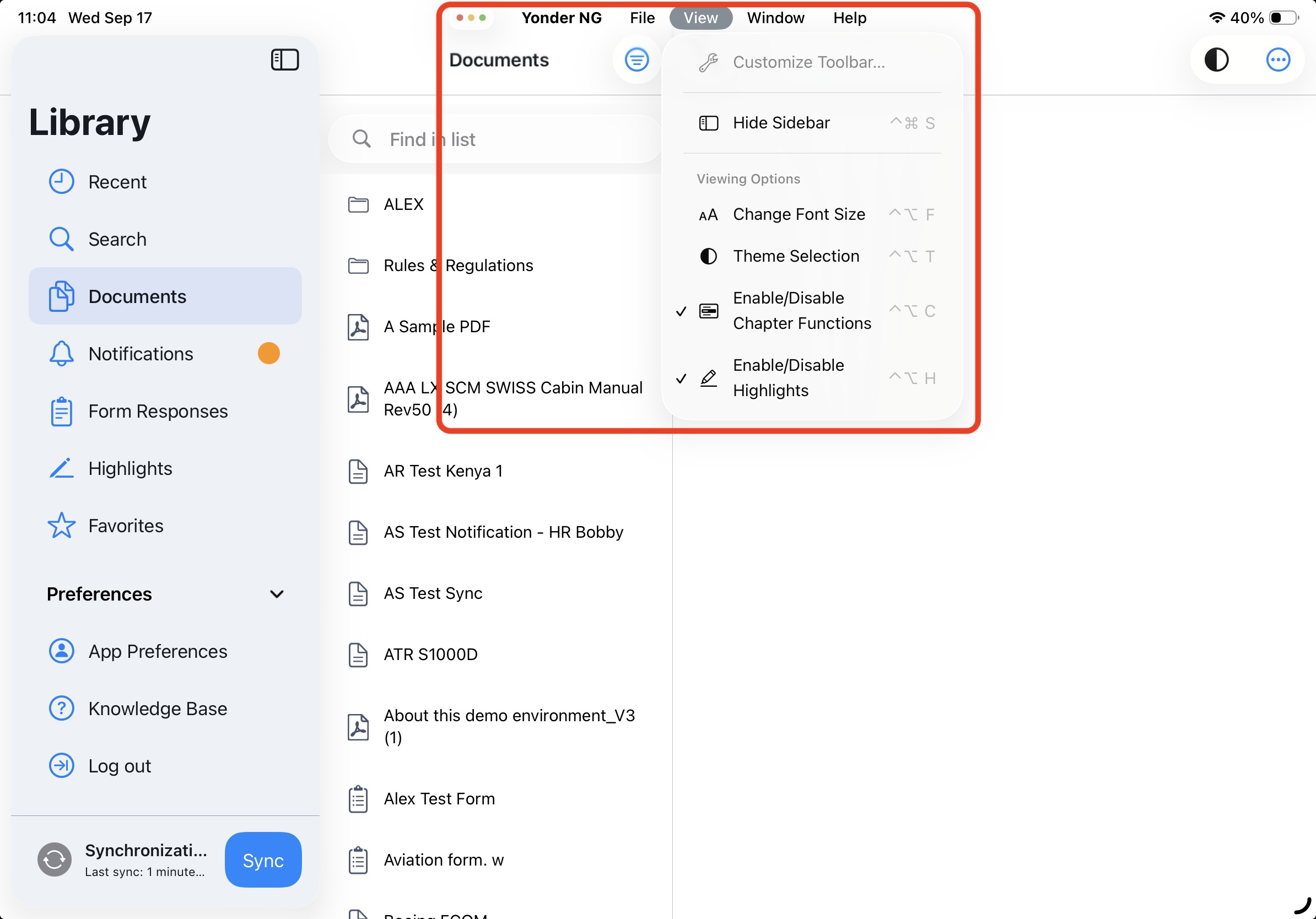
Task: Open Form Responses in the sidebar
Action: (158, 411)
